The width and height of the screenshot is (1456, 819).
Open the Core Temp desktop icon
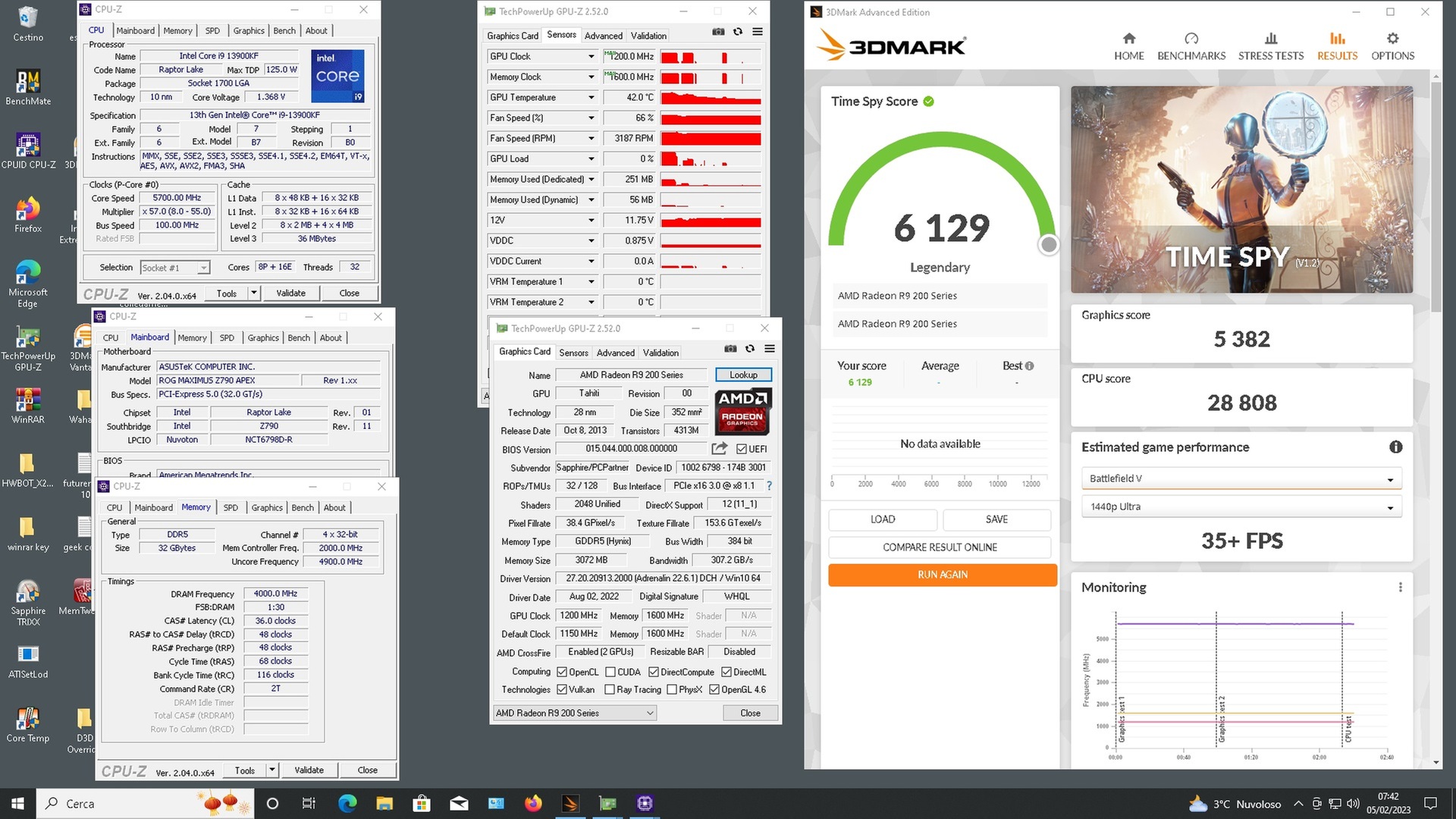pos(28,724)
